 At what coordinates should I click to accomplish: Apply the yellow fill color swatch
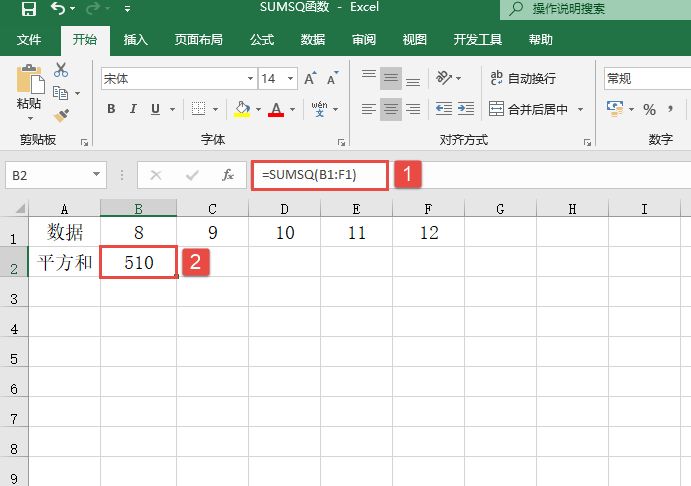coord(241,109)
